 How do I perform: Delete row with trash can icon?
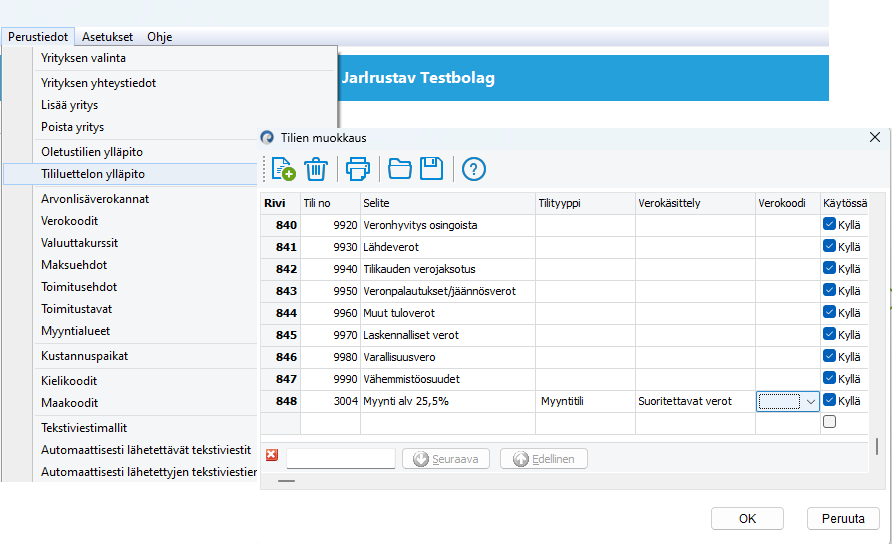[x=316, y=169]
